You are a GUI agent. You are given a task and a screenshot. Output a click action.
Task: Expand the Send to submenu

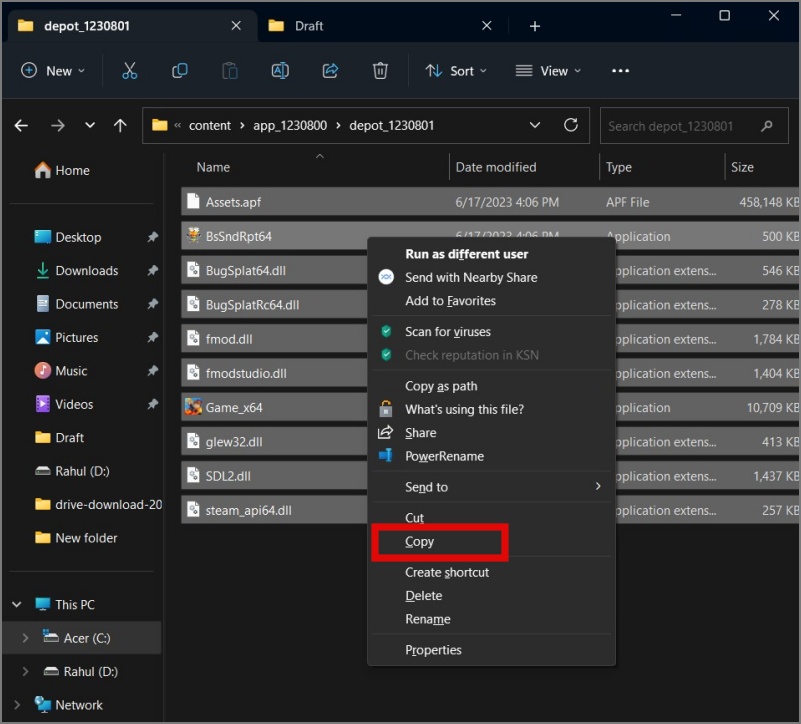tap(491, 486)
